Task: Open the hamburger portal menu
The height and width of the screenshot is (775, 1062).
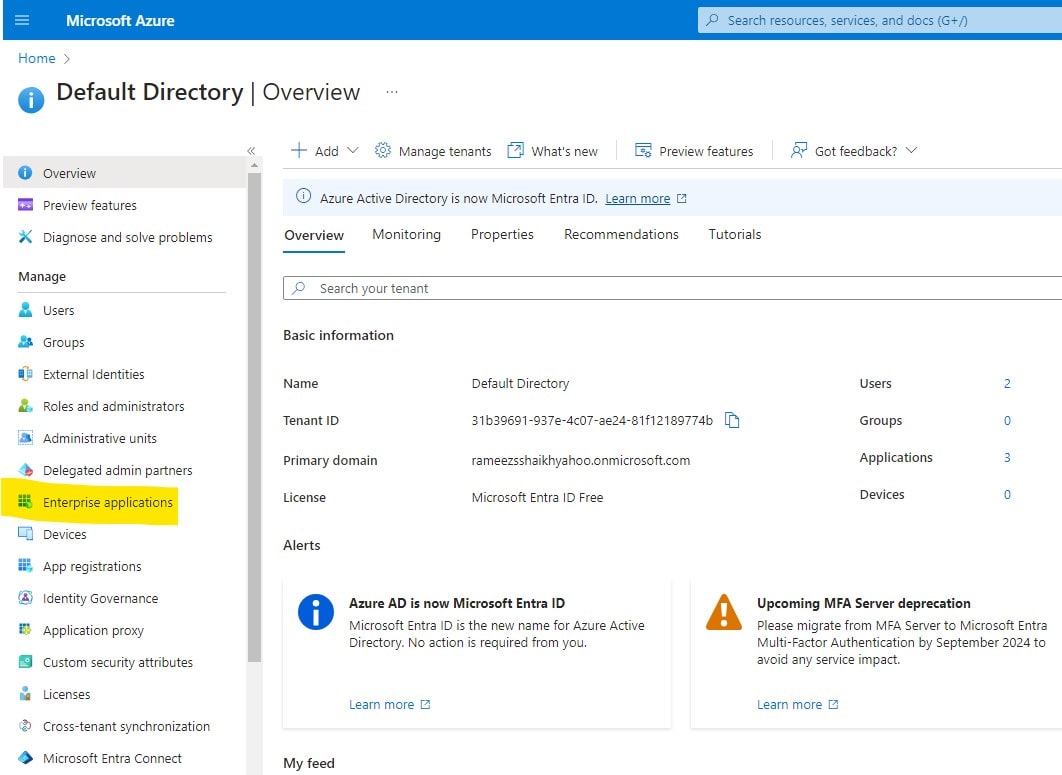Action: pyautogui.click(x=22, y=20)
